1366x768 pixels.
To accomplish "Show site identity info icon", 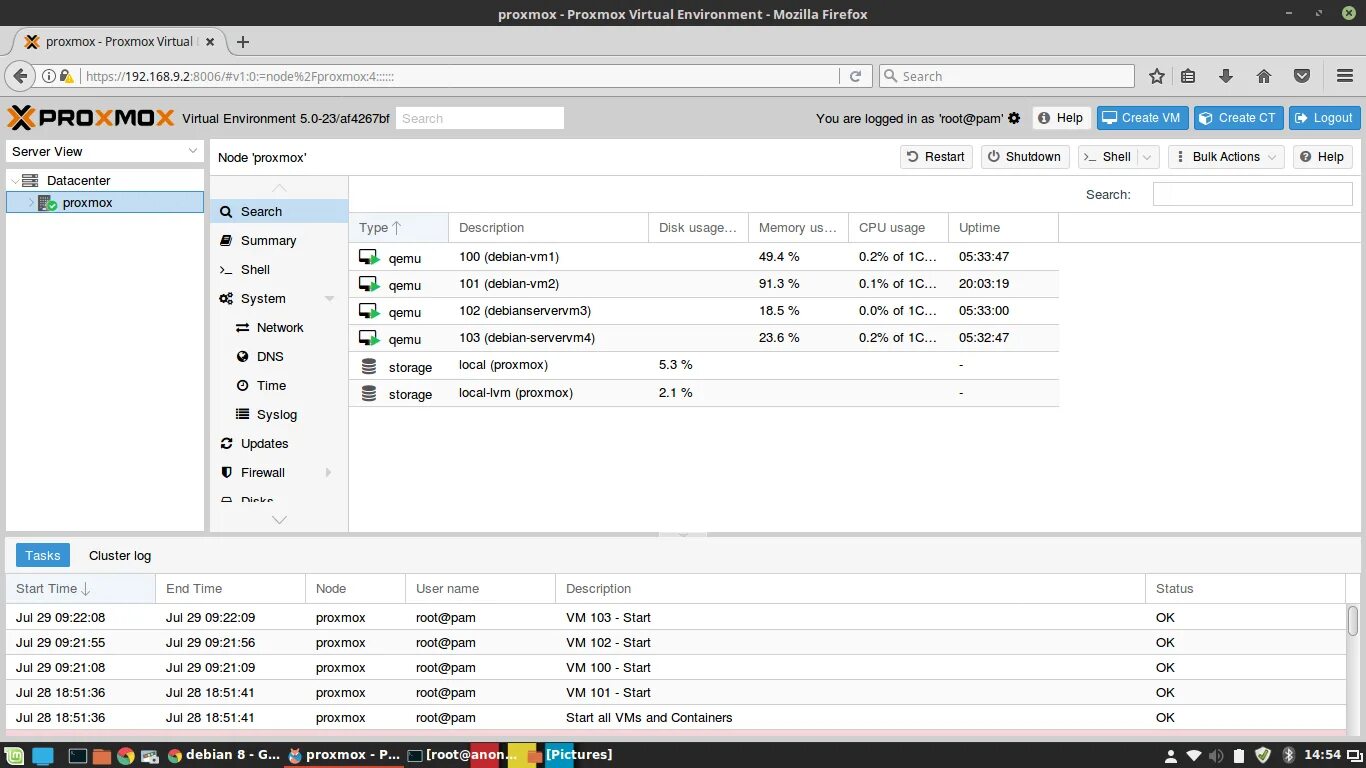I will click(x=48, y=76).
